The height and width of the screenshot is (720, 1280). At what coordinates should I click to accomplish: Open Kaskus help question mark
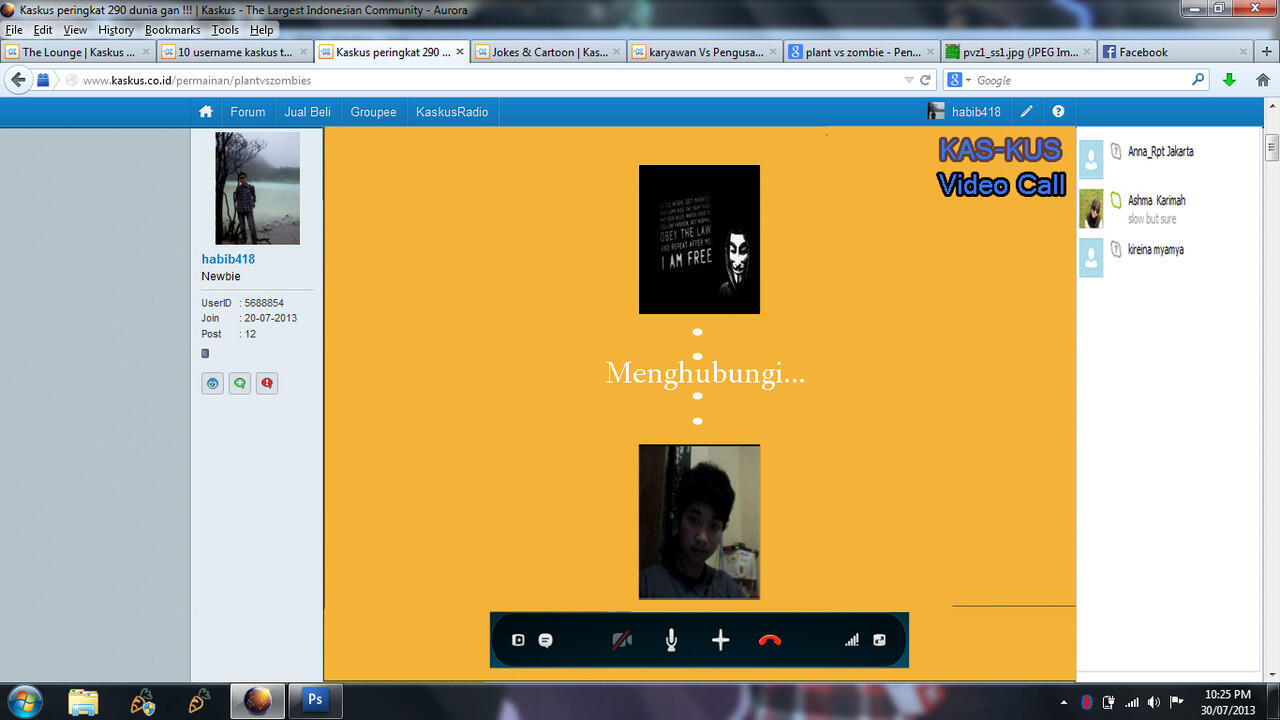pyautogui.click(x=1058, y=112)
